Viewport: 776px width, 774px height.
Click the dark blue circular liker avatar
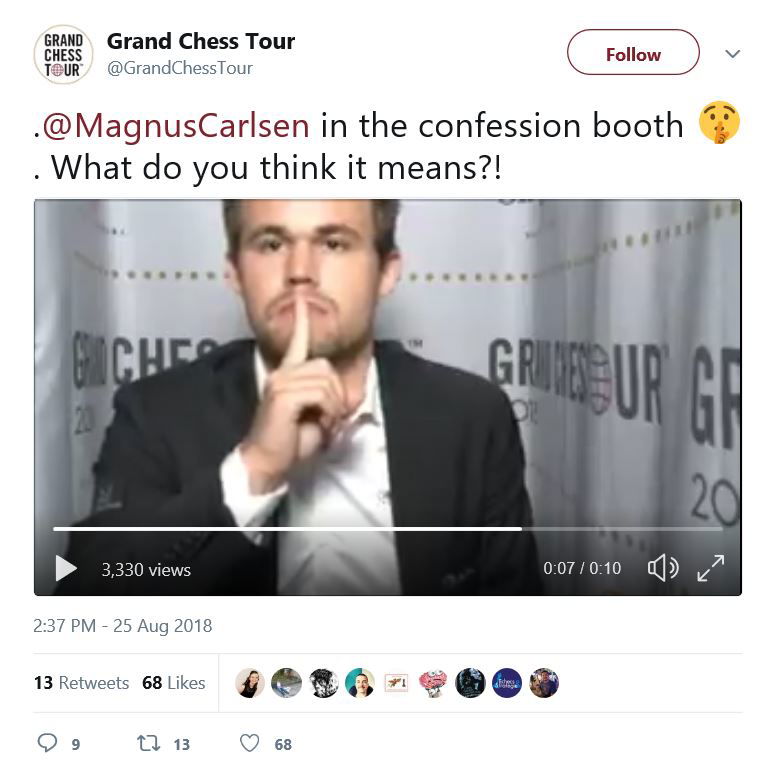(507, 683)
